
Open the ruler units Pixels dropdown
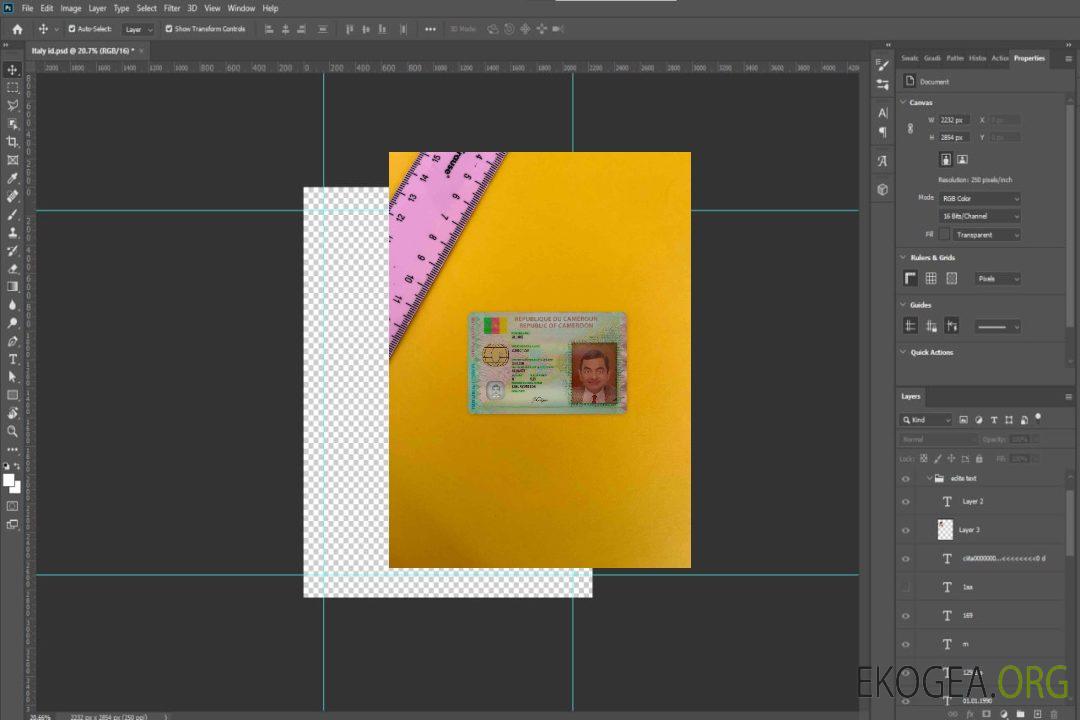click(998, 279)
